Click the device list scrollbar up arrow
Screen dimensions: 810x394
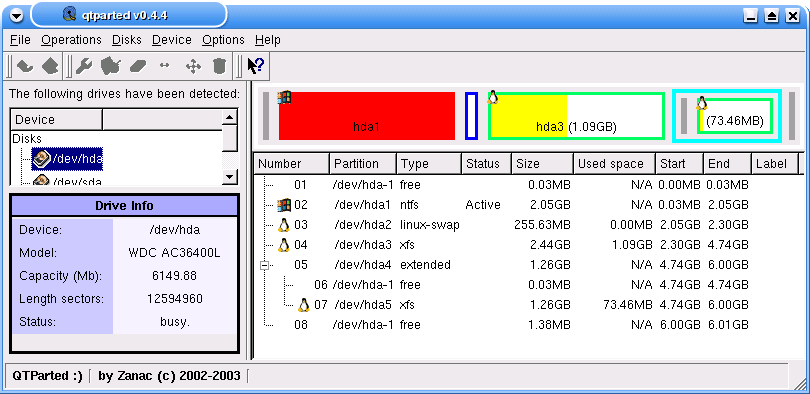229,117
